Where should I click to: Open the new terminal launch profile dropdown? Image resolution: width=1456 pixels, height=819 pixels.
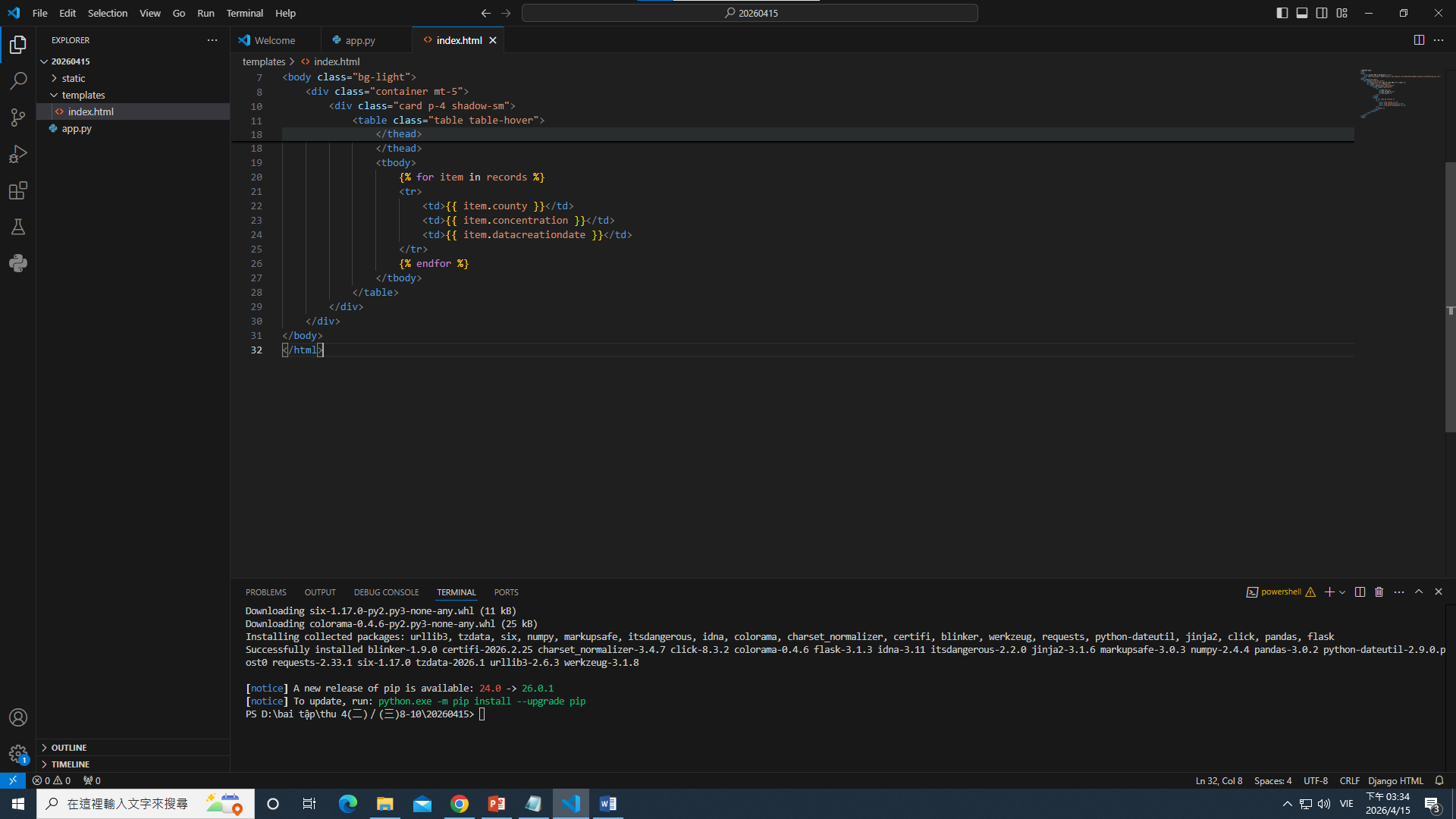pyautogui.click(x=1343, y=592)
